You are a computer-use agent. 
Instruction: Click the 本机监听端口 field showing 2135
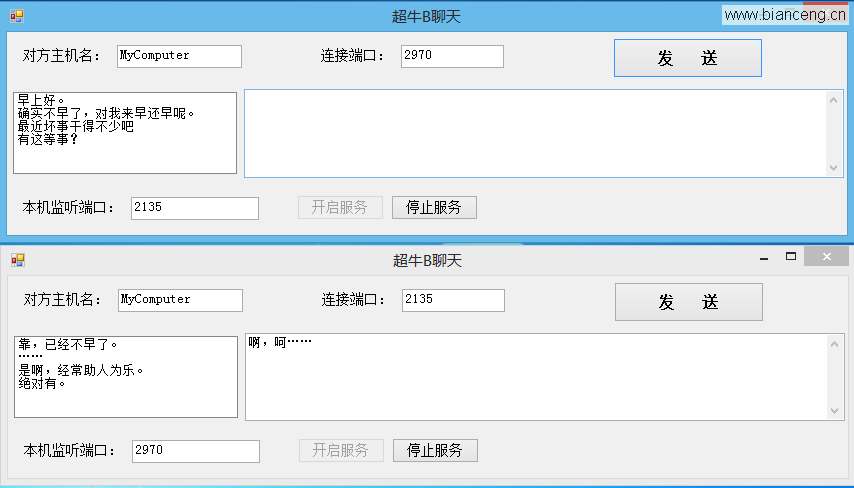pyautogui.click(x=195, y=208)
